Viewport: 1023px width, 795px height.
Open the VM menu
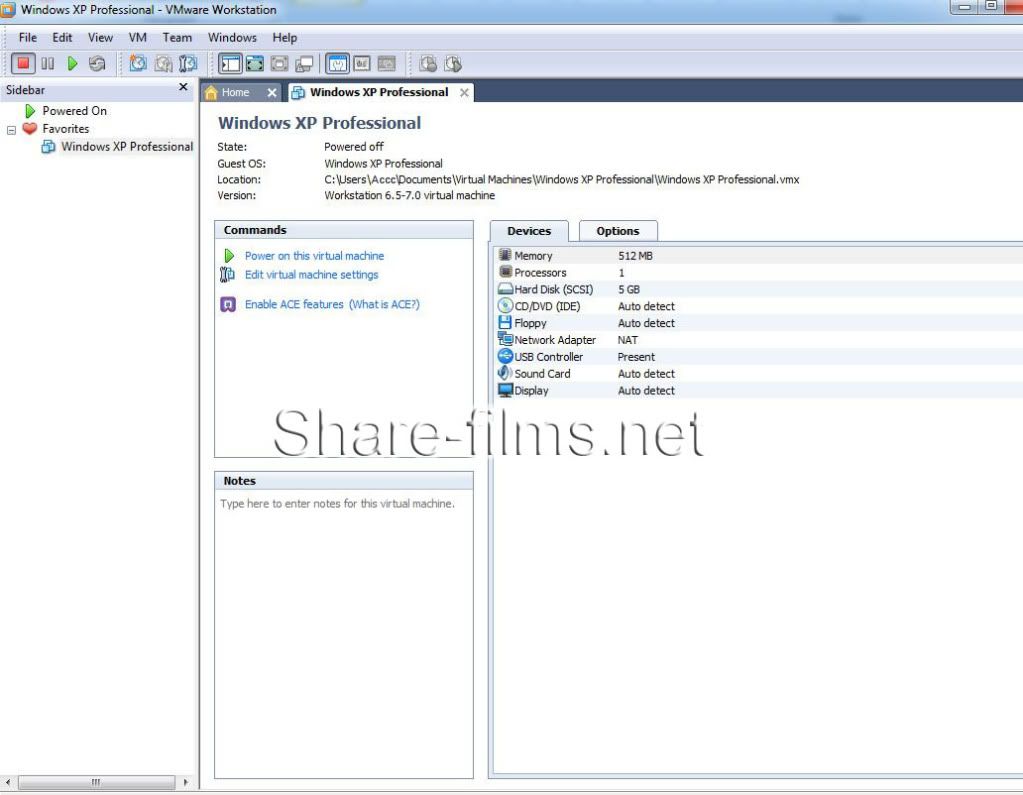point(137,38)
